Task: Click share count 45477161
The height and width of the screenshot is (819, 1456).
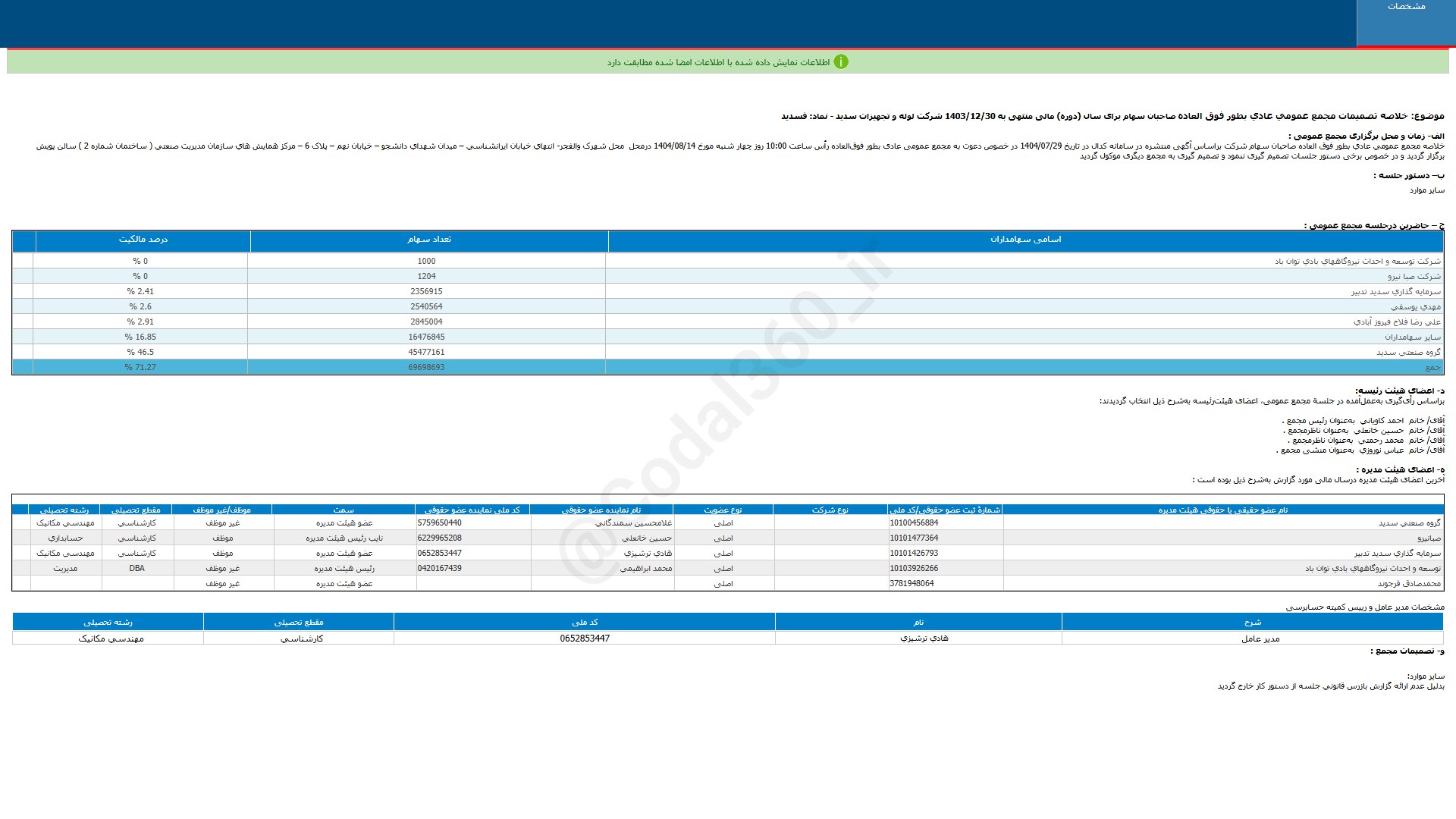Action: click(426, 353)
